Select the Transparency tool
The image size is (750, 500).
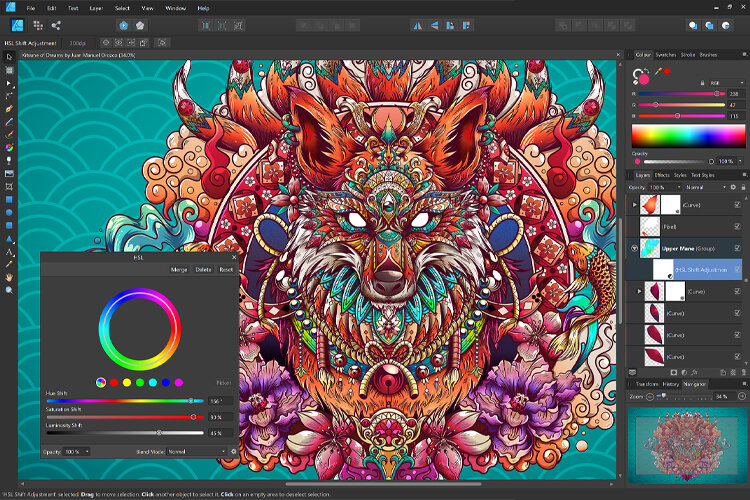(9, 161)
